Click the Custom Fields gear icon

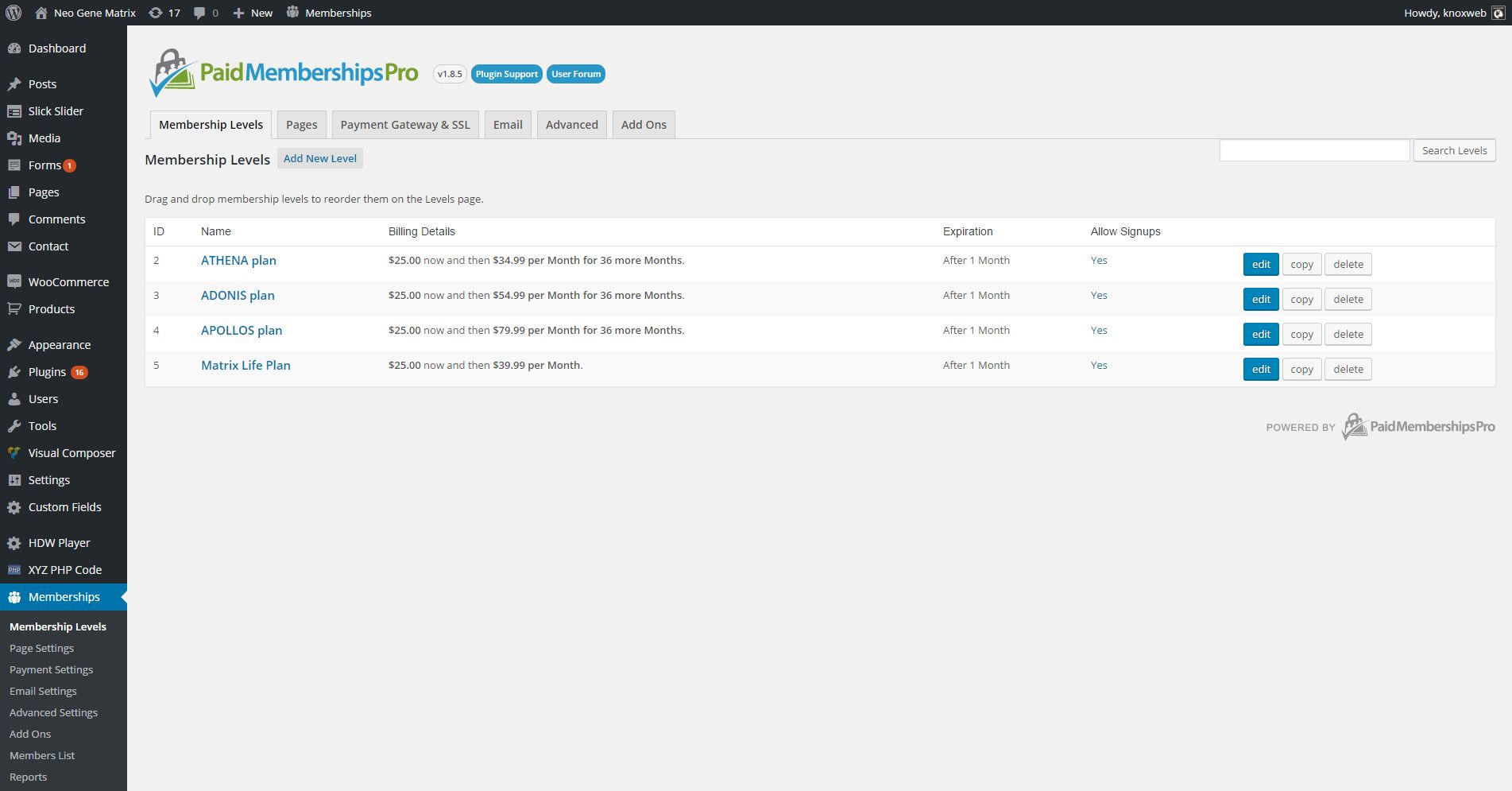14,507
